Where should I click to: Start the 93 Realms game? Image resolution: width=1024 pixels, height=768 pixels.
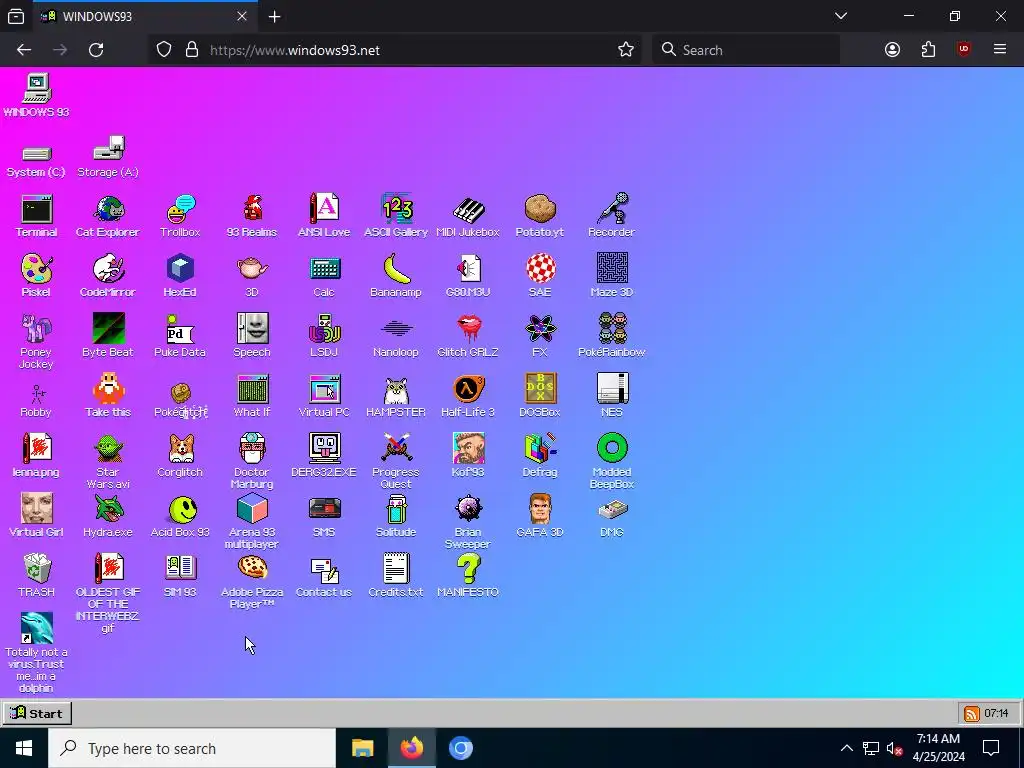(x=252, y=216)
